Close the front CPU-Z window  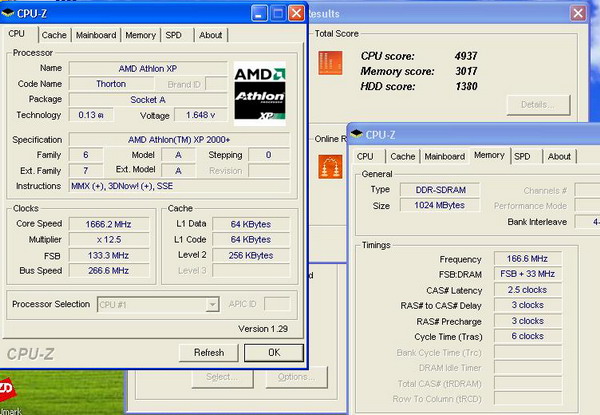click(x=296, y=14)
